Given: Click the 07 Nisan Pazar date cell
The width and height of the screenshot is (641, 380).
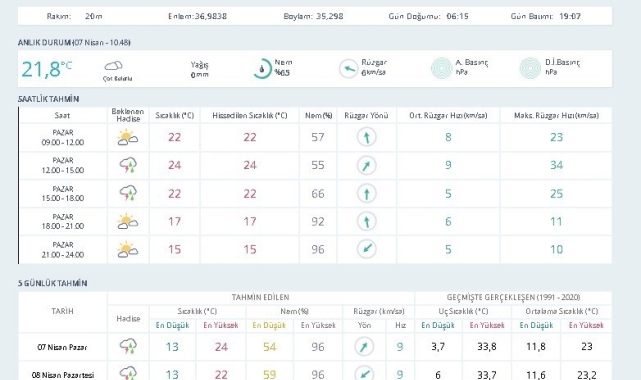Looking at the screenshot, I should point(62,347).
